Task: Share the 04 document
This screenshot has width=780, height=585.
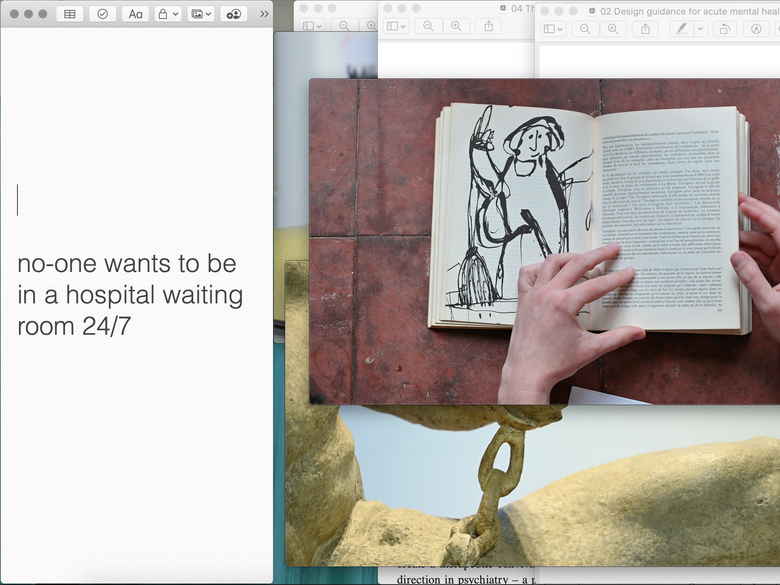Action: pyautogui.click(x=489, y=26)
